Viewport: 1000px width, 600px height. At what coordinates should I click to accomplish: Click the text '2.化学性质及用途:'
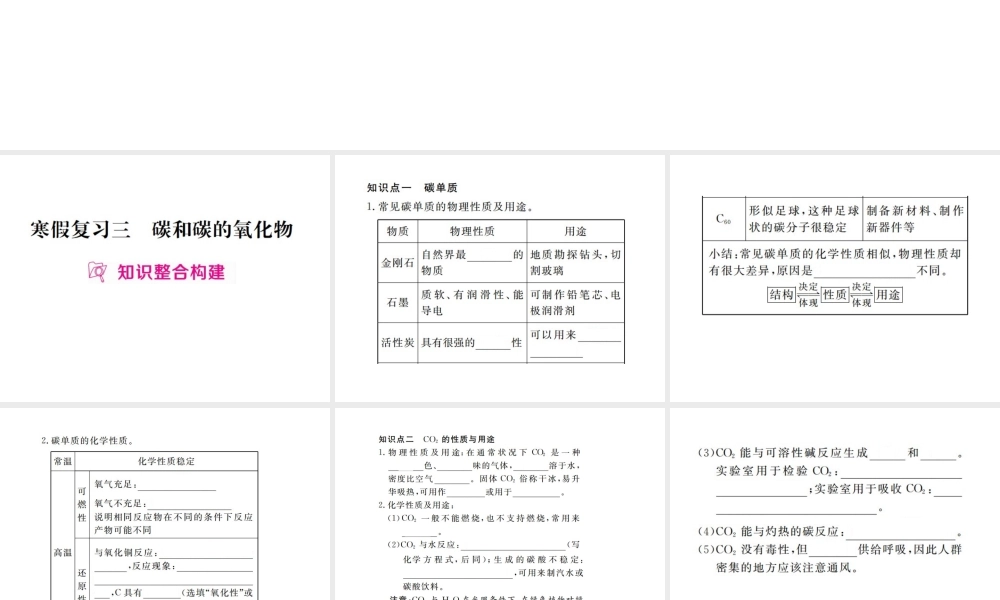[x=415, y=505]
